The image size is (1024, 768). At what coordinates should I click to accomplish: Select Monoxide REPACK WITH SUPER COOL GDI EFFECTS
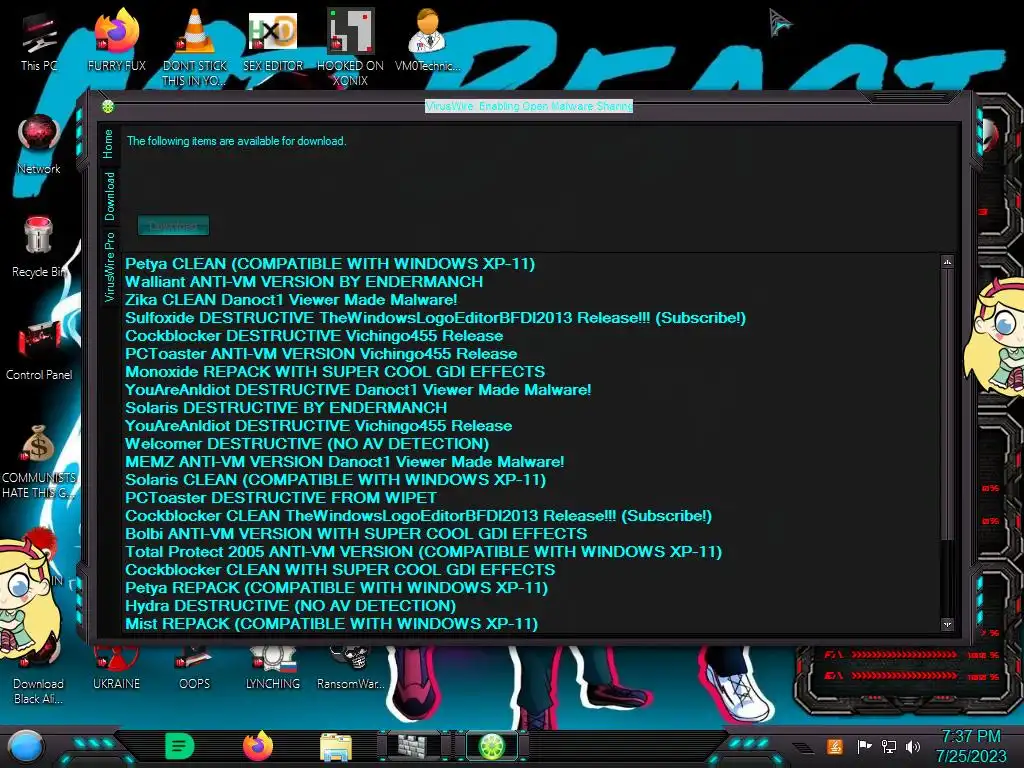coord(335,372)
